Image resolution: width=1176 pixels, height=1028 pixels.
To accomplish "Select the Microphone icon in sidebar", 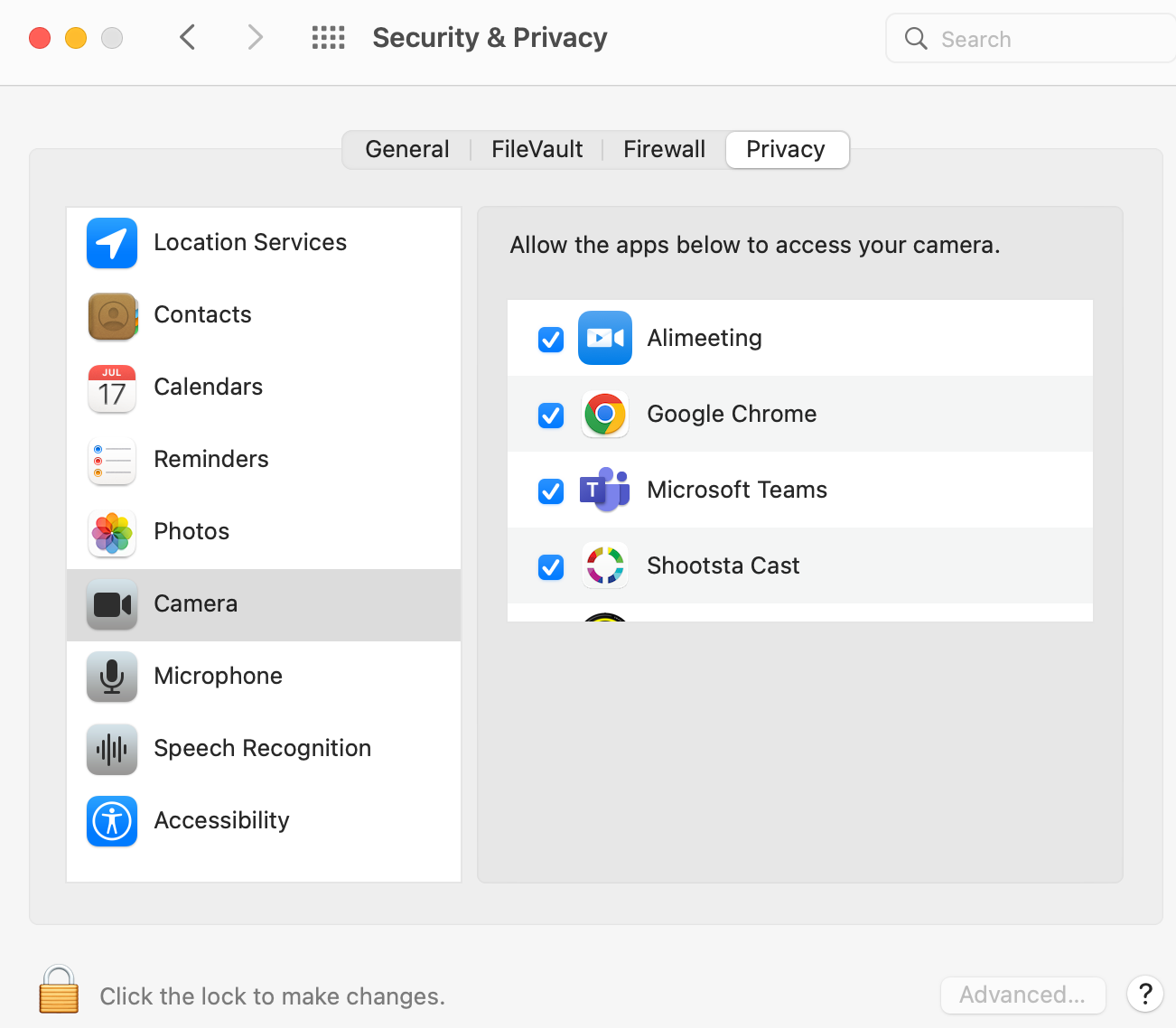I will coord(112,677).
